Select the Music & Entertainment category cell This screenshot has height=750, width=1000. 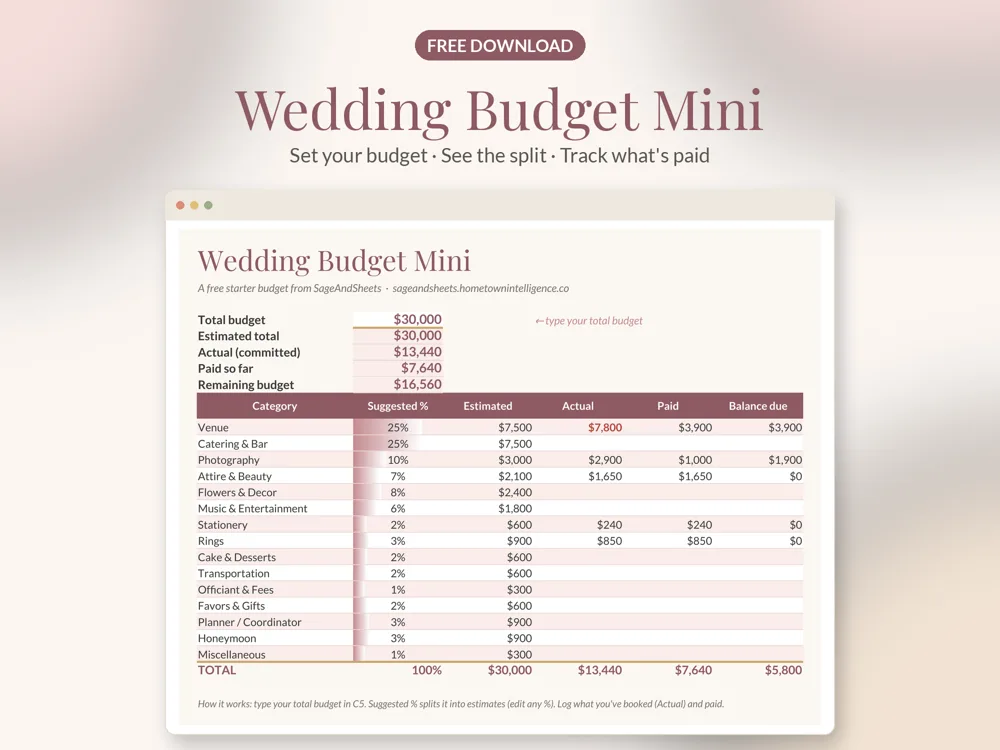pyautogui.click(x=274, y=508)
